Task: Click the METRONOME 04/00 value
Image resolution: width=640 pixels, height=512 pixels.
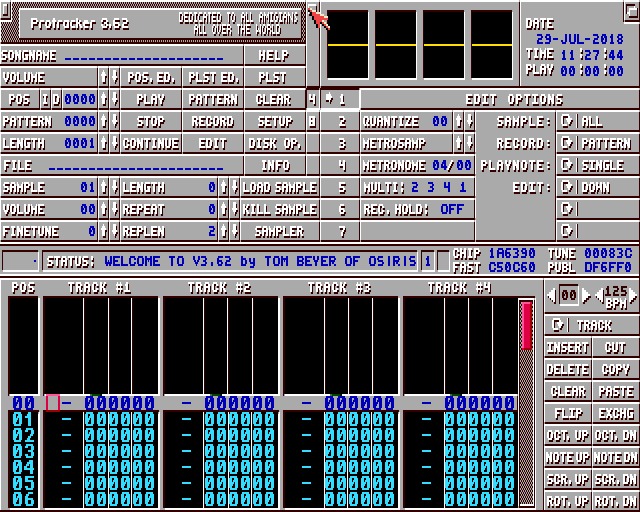Action: 452,166
